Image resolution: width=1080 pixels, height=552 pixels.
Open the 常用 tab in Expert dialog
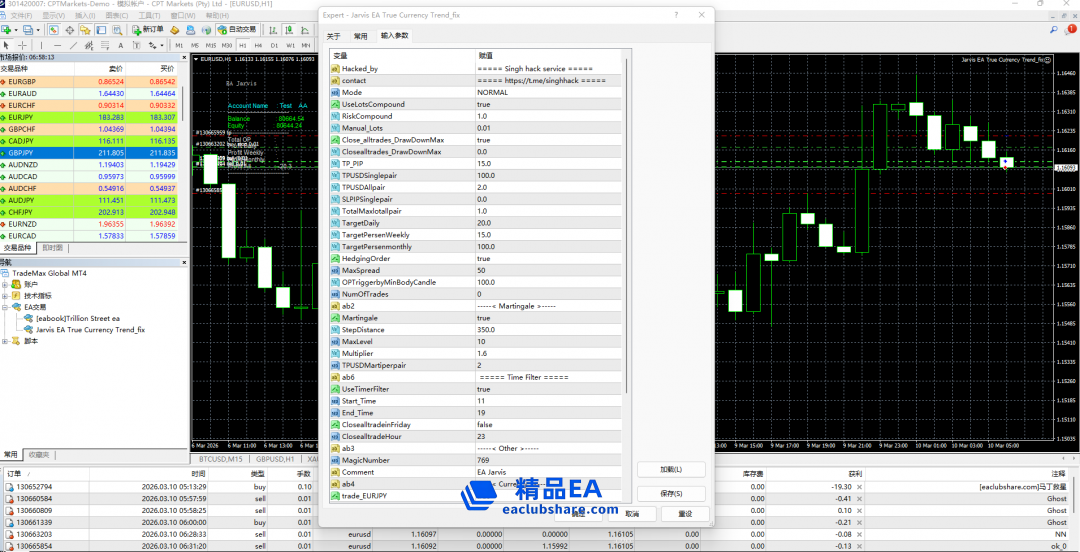pyautogui.click(x=361, y=36)
